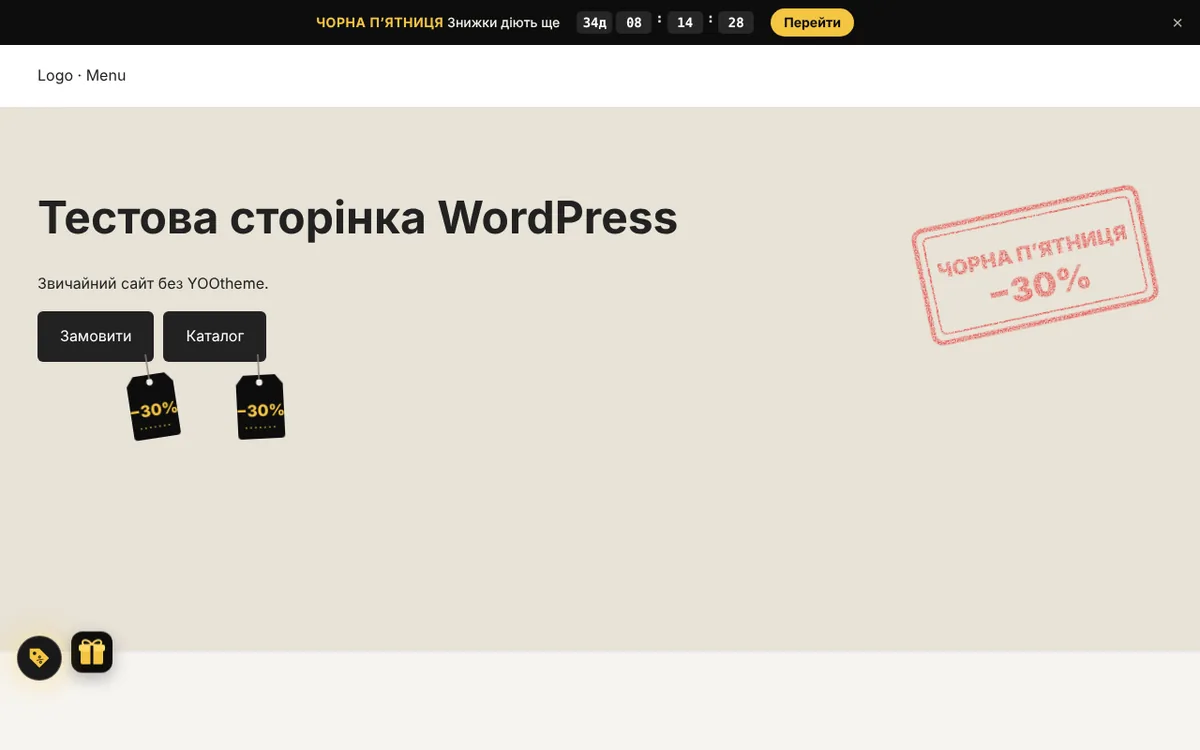Click the yellow Перейти button
Image resolution: width=1200 pixels, height=750 pixels.
point(812,22)
